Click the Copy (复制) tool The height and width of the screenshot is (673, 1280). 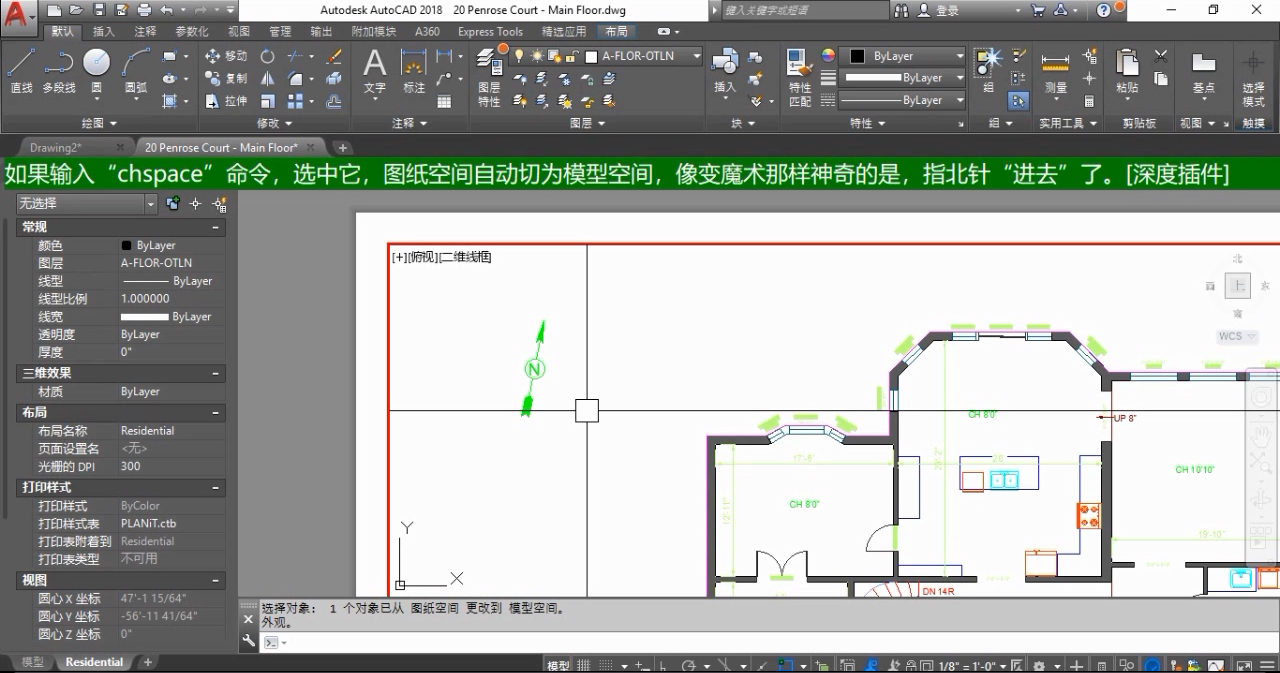tap(226, 78)
